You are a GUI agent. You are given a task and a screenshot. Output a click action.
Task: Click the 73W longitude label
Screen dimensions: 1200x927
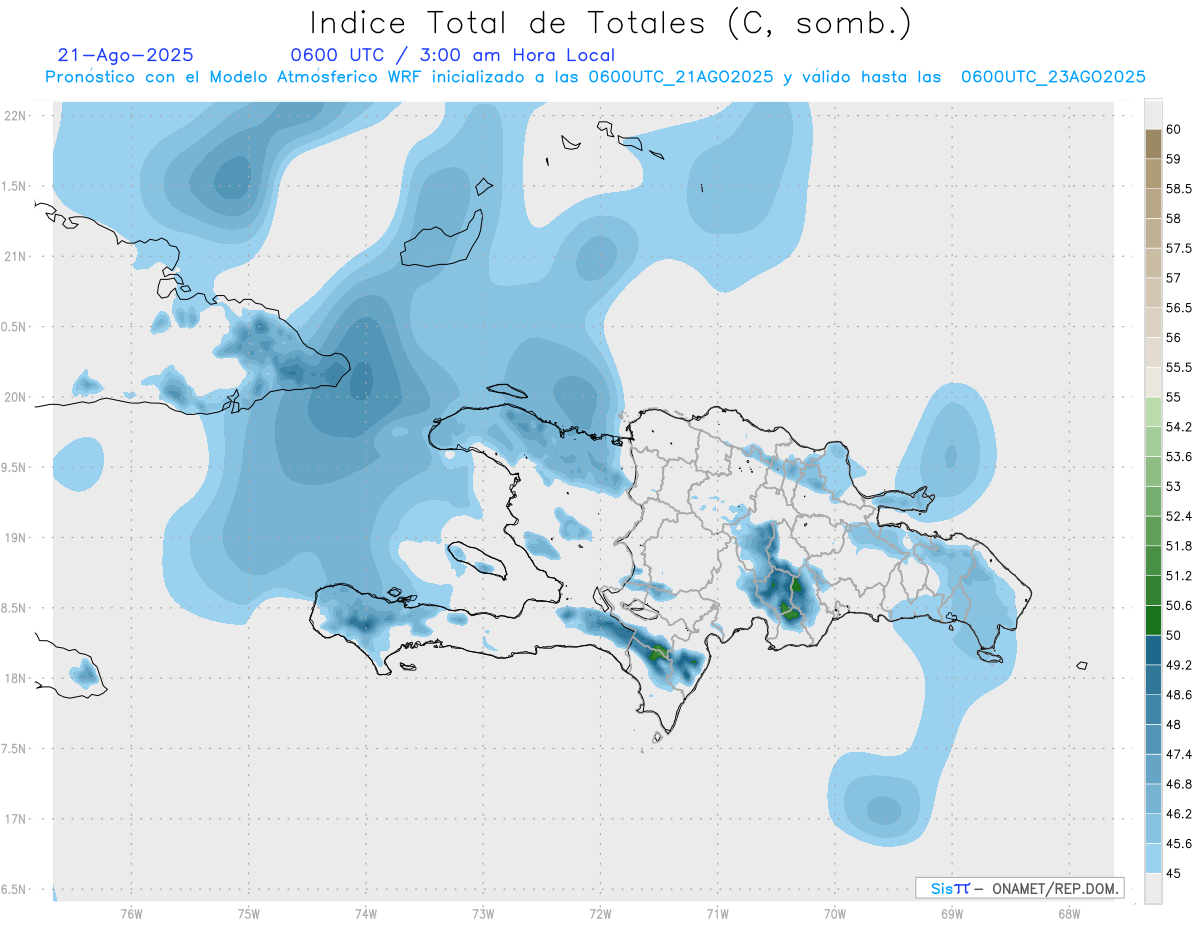pos(483,913)
